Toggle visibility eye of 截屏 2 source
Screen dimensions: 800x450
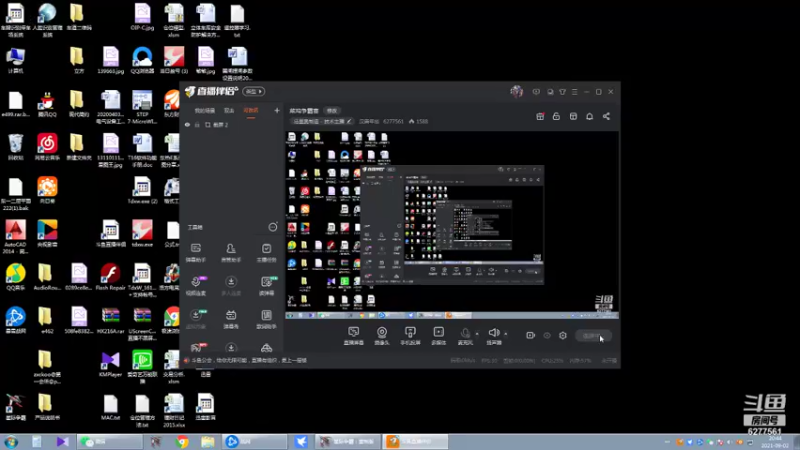[187, 124]
